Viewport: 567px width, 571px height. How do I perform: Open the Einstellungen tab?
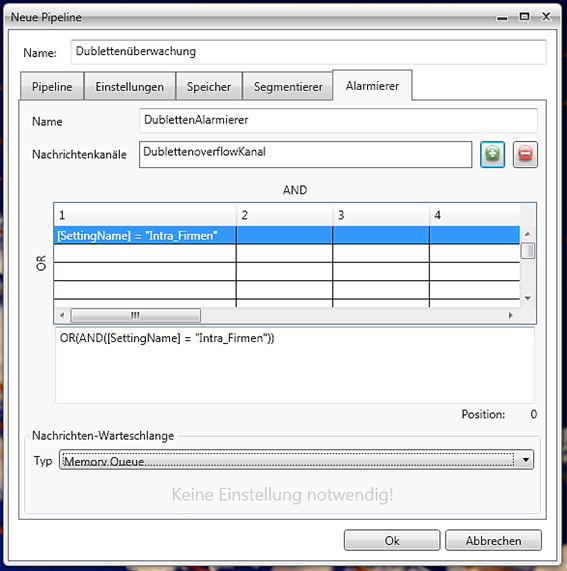point(130,87)
